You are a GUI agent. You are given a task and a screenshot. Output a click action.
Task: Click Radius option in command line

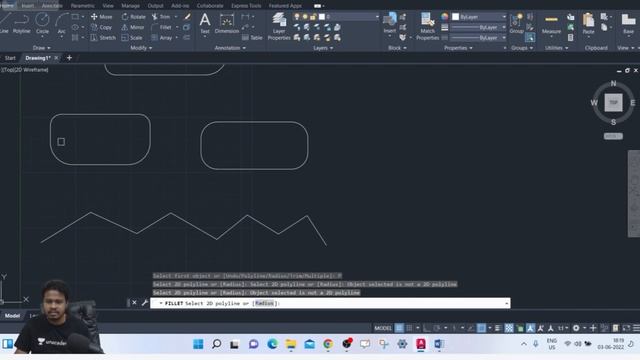264,303
